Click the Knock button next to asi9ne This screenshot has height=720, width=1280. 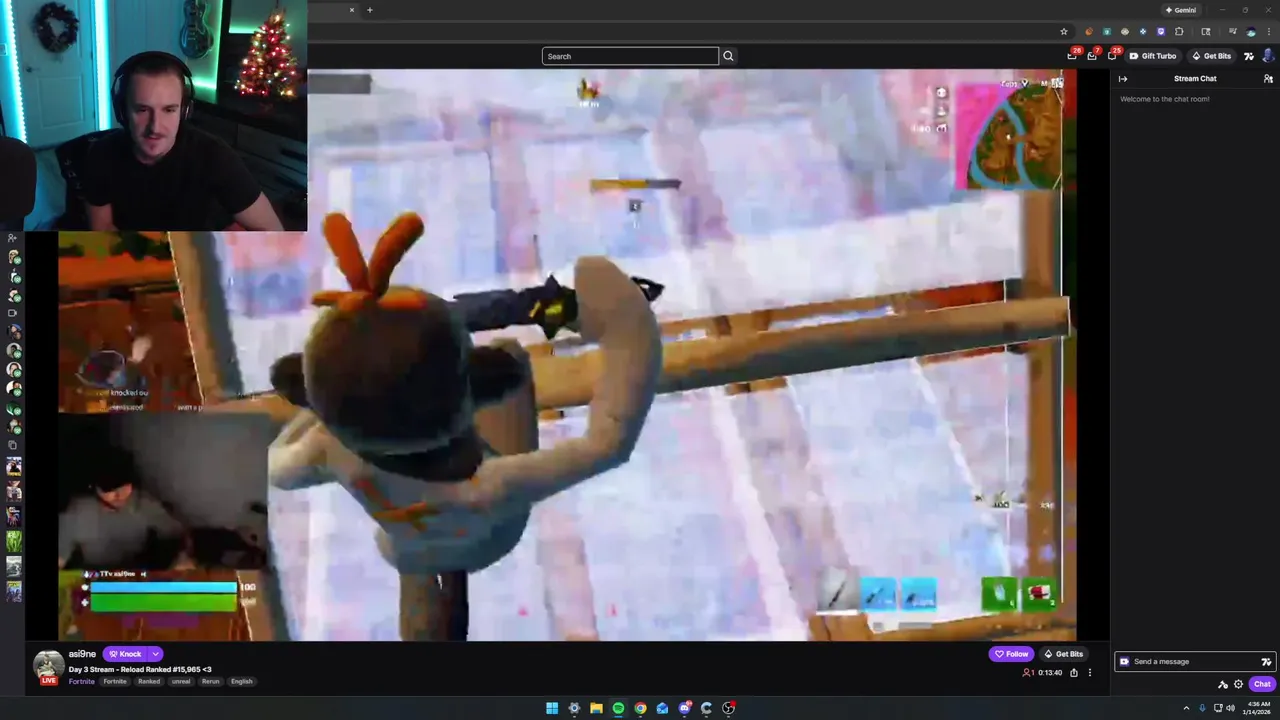[125, 654]
